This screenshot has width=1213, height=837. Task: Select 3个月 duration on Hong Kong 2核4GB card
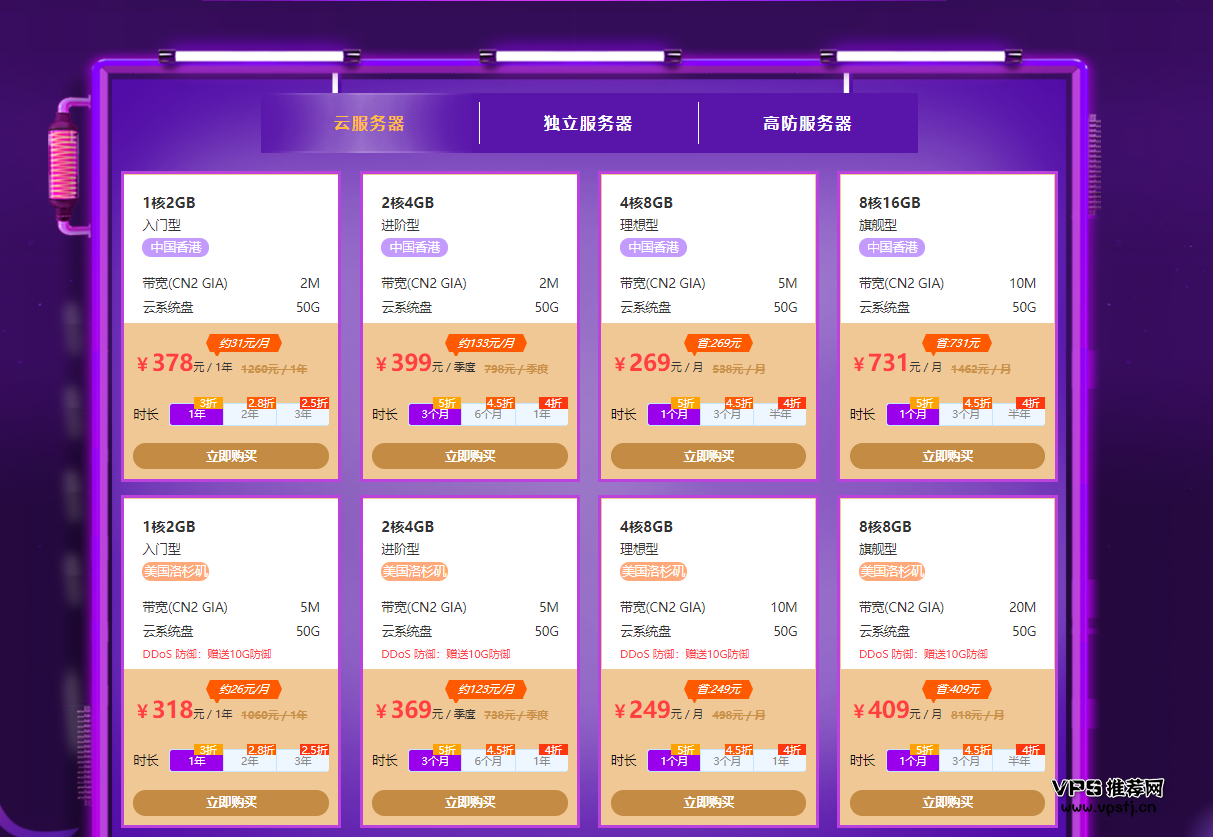(435, 414)
